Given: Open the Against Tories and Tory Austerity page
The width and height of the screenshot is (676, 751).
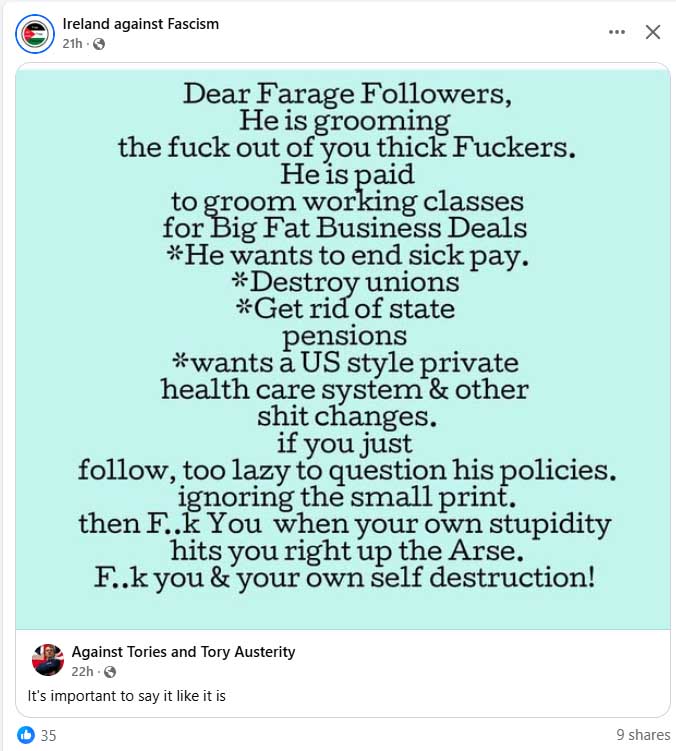Looking at the screenshot, I should click(183, 651).
